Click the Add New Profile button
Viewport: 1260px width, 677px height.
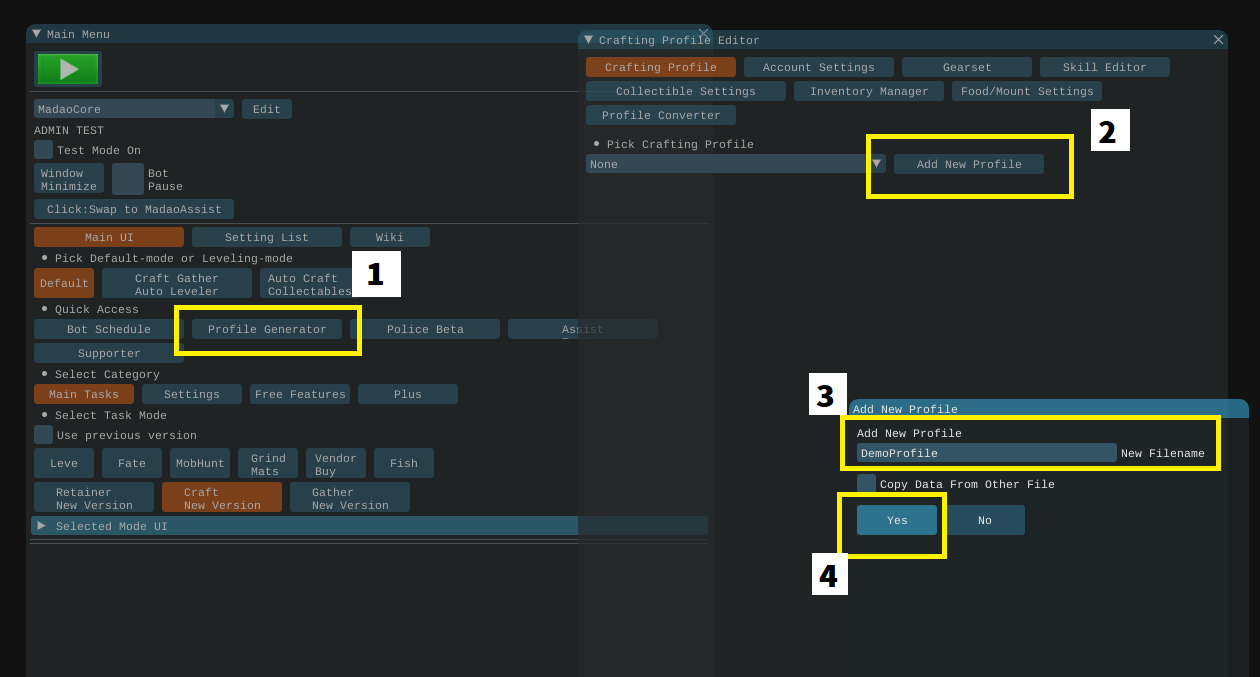pyautogui.click(x=968, y=164)
